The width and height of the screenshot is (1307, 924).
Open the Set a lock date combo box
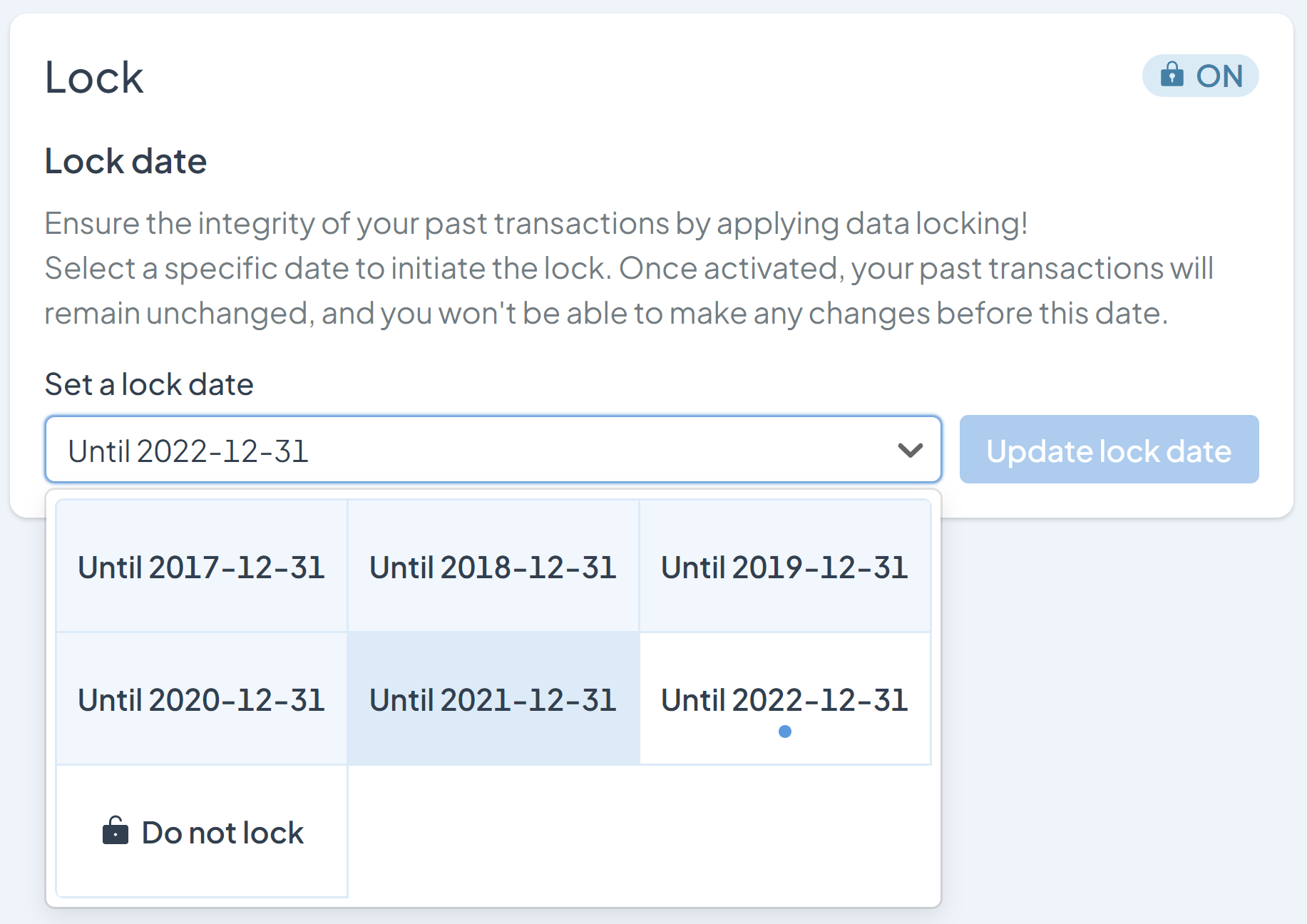point(493,450)
